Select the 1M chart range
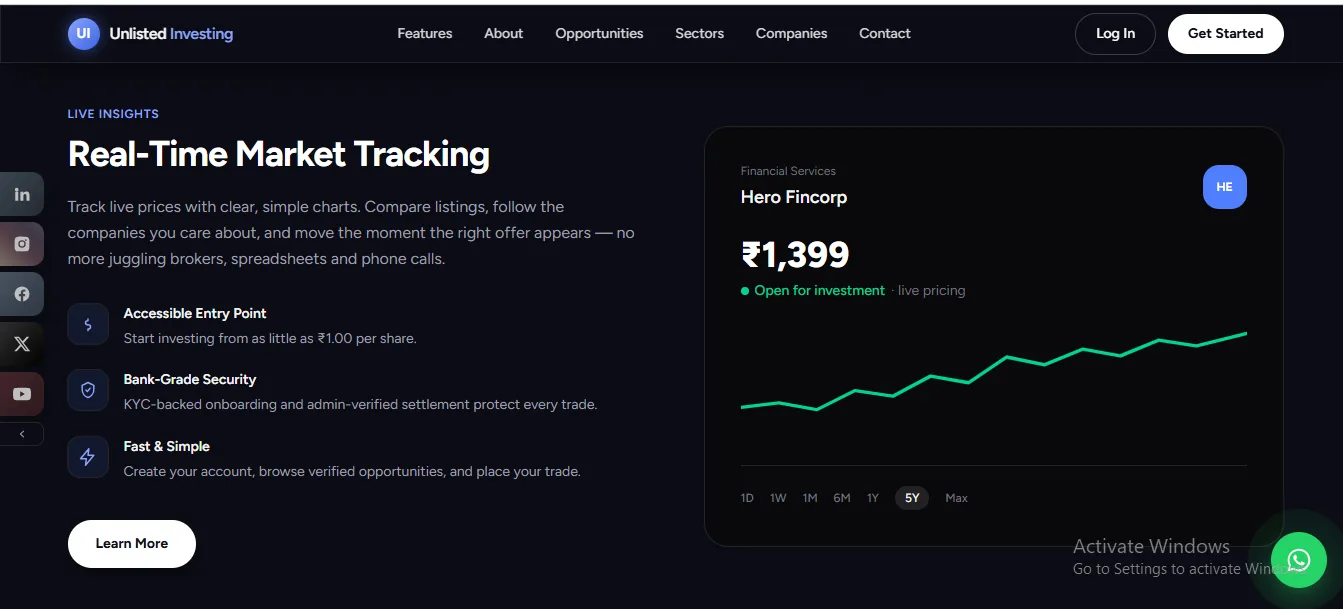 point(810,498)
